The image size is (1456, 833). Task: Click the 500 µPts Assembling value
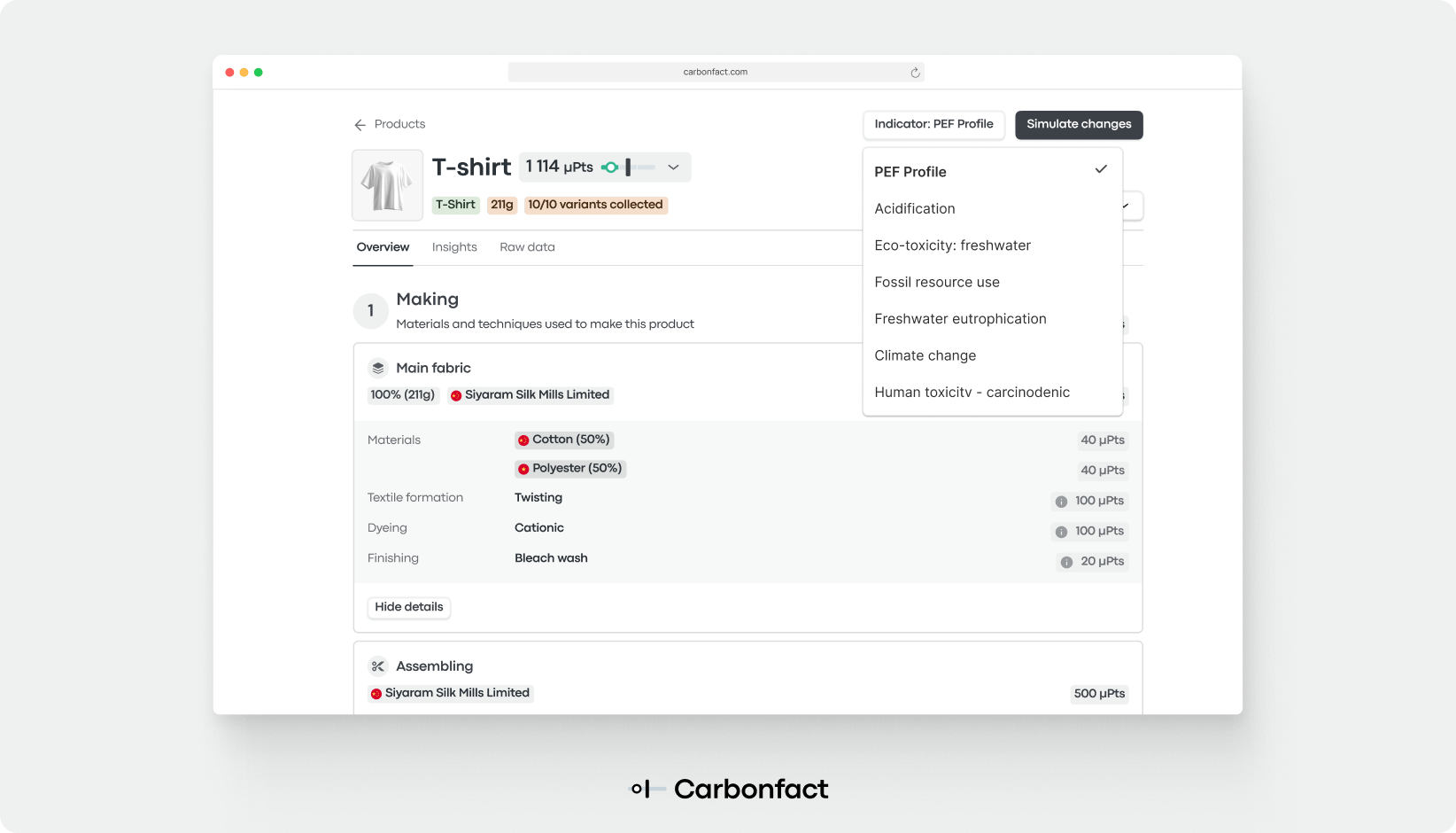[1099, 694]
